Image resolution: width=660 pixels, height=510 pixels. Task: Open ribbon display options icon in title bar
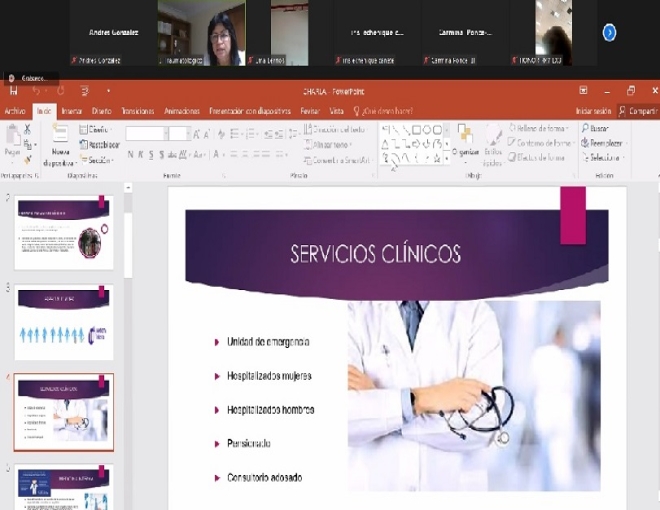pos(583,90)
